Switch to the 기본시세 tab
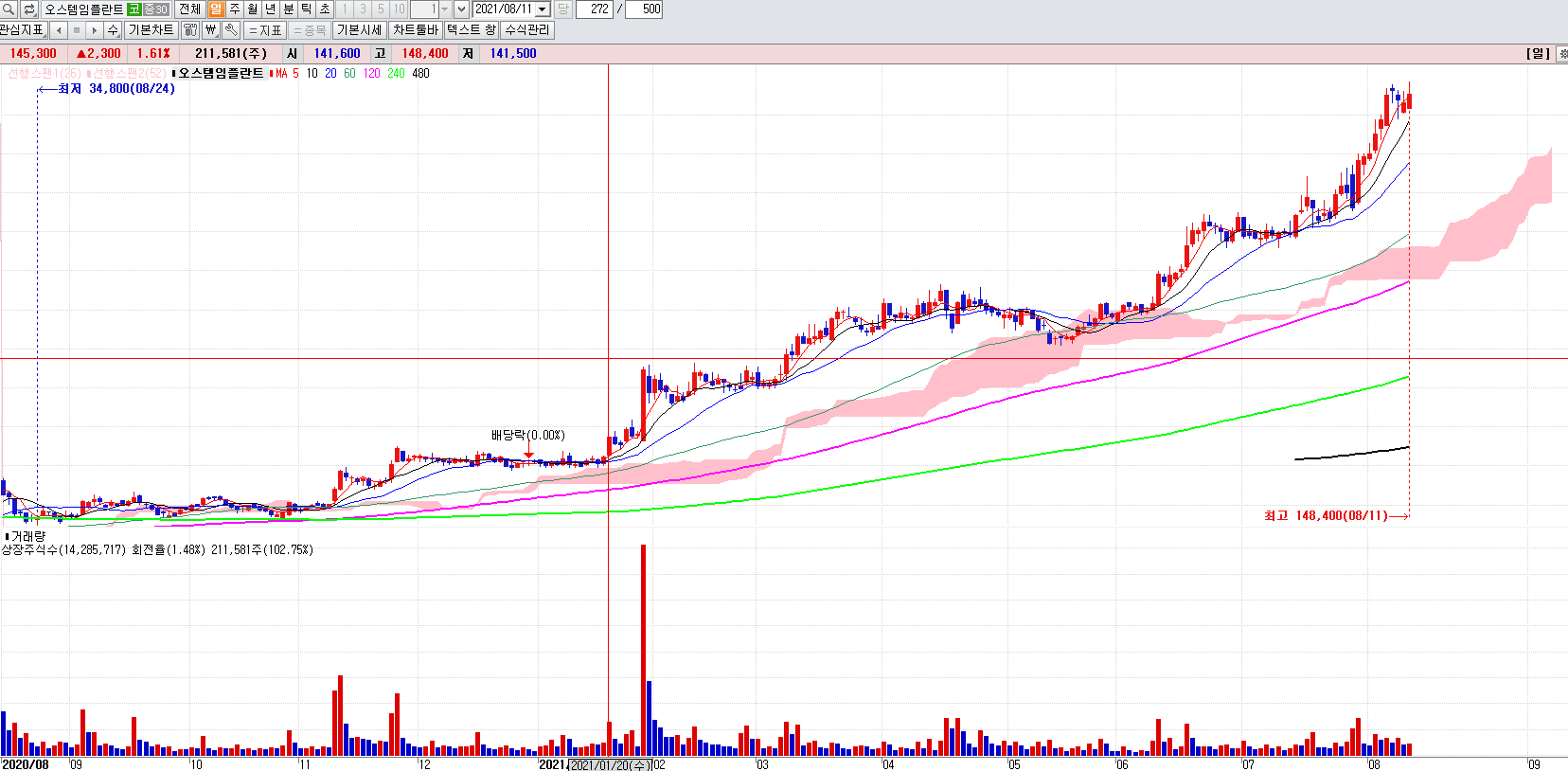1568x771 pixels. point(360,30)
